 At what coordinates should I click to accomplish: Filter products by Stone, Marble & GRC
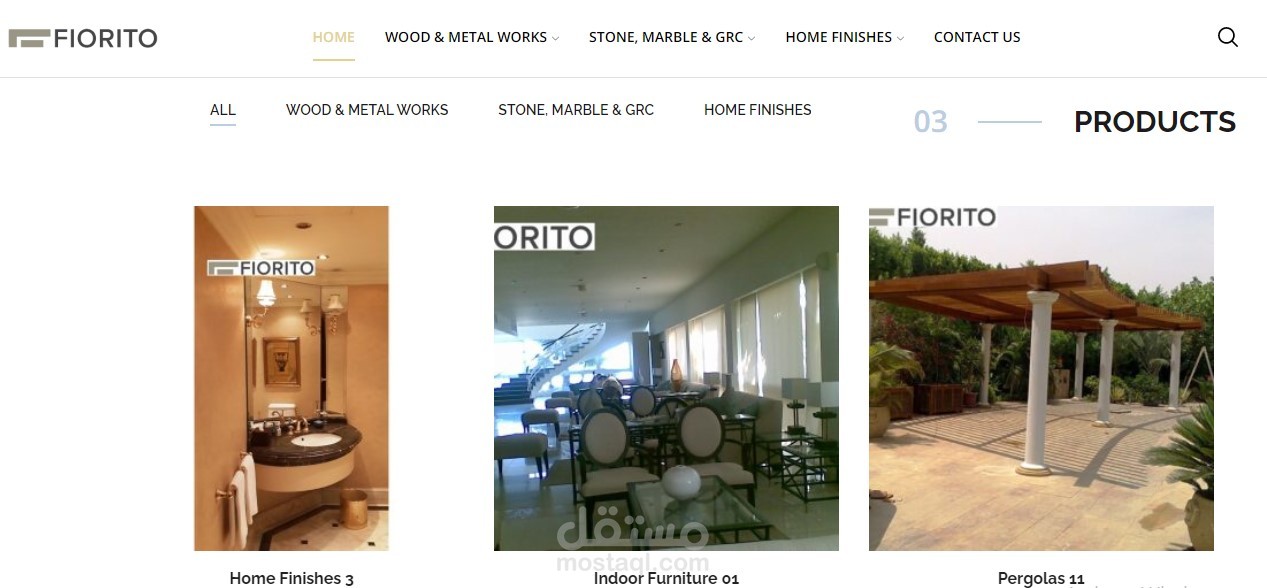click(x=576, y=110)
